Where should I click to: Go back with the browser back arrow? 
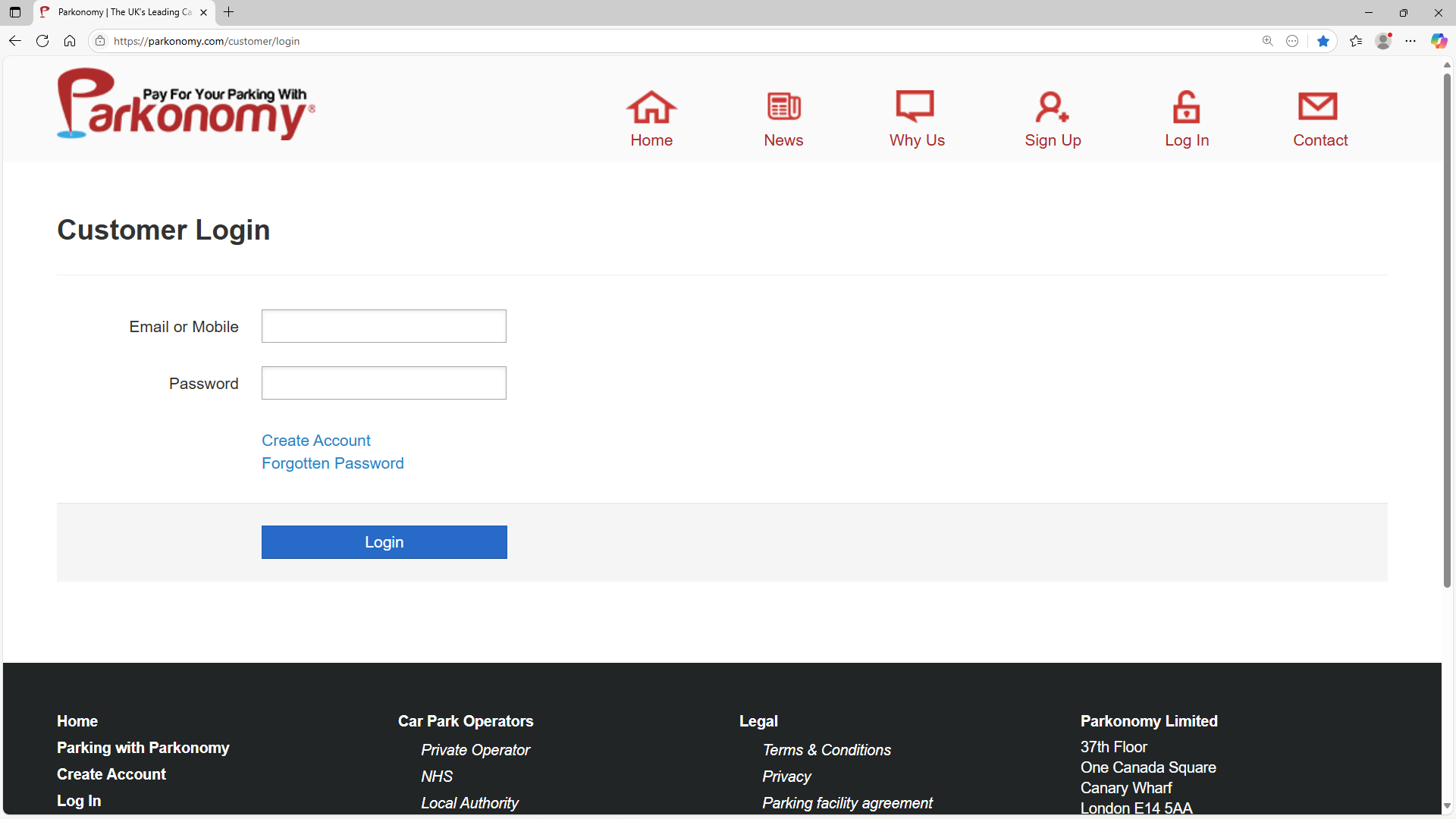tap(15, 41)
